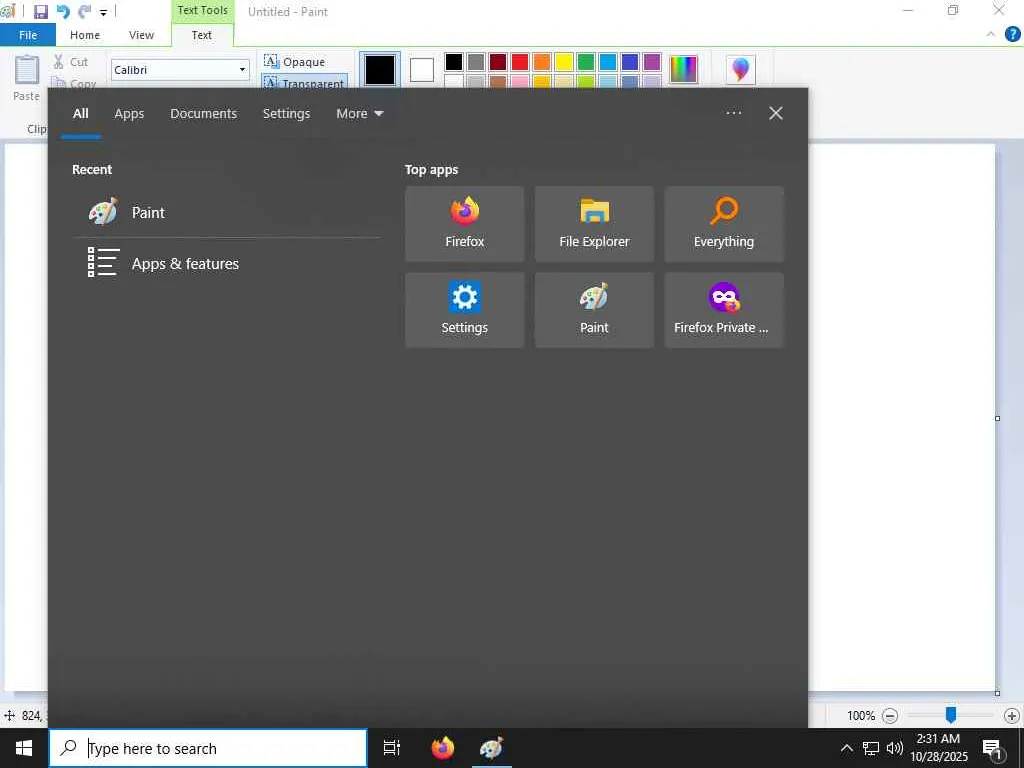Click the Recent heading text
The height and width of the screenshot is (768, 1024).
pyautogui.click(x=92, y=170)
